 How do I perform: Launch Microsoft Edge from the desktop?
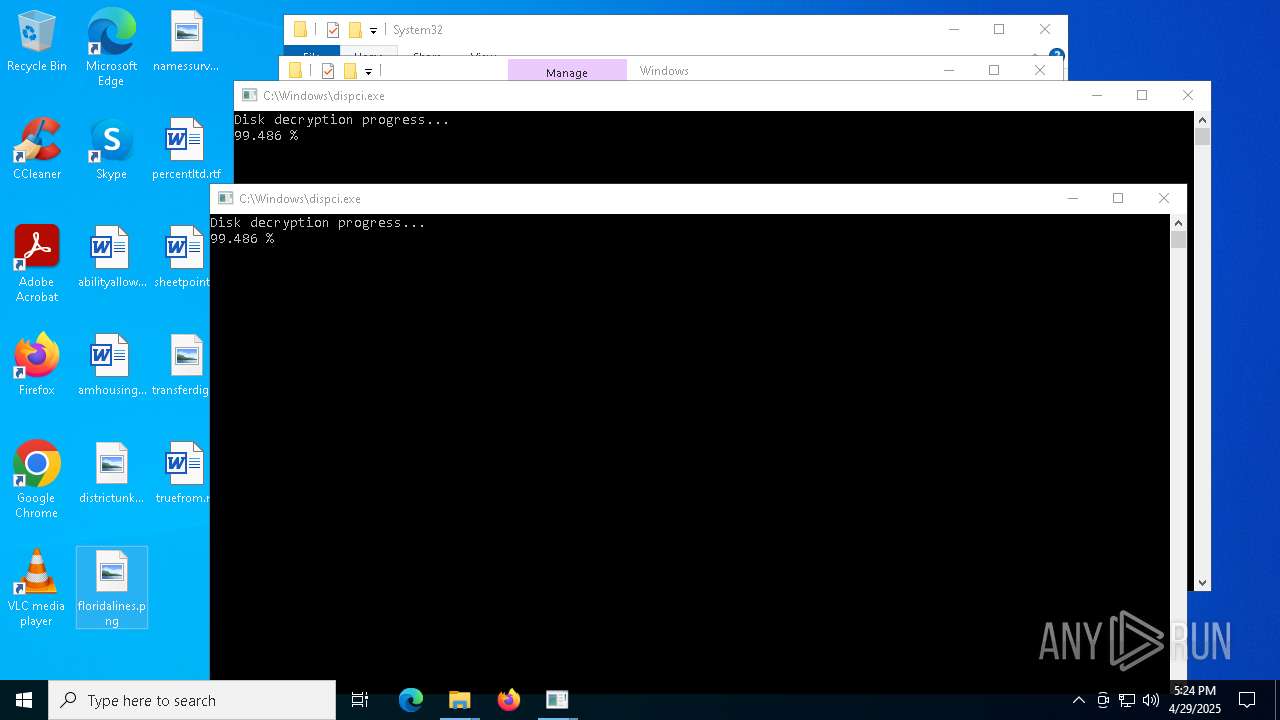(111, 48)
